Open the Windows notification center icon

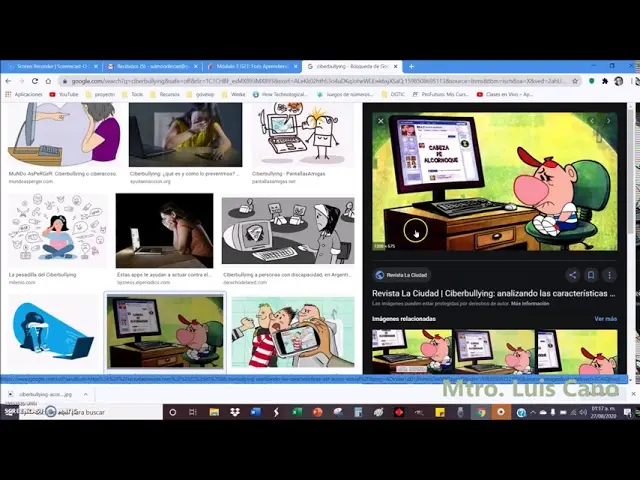pyautogui.click(x=627, y=412)
